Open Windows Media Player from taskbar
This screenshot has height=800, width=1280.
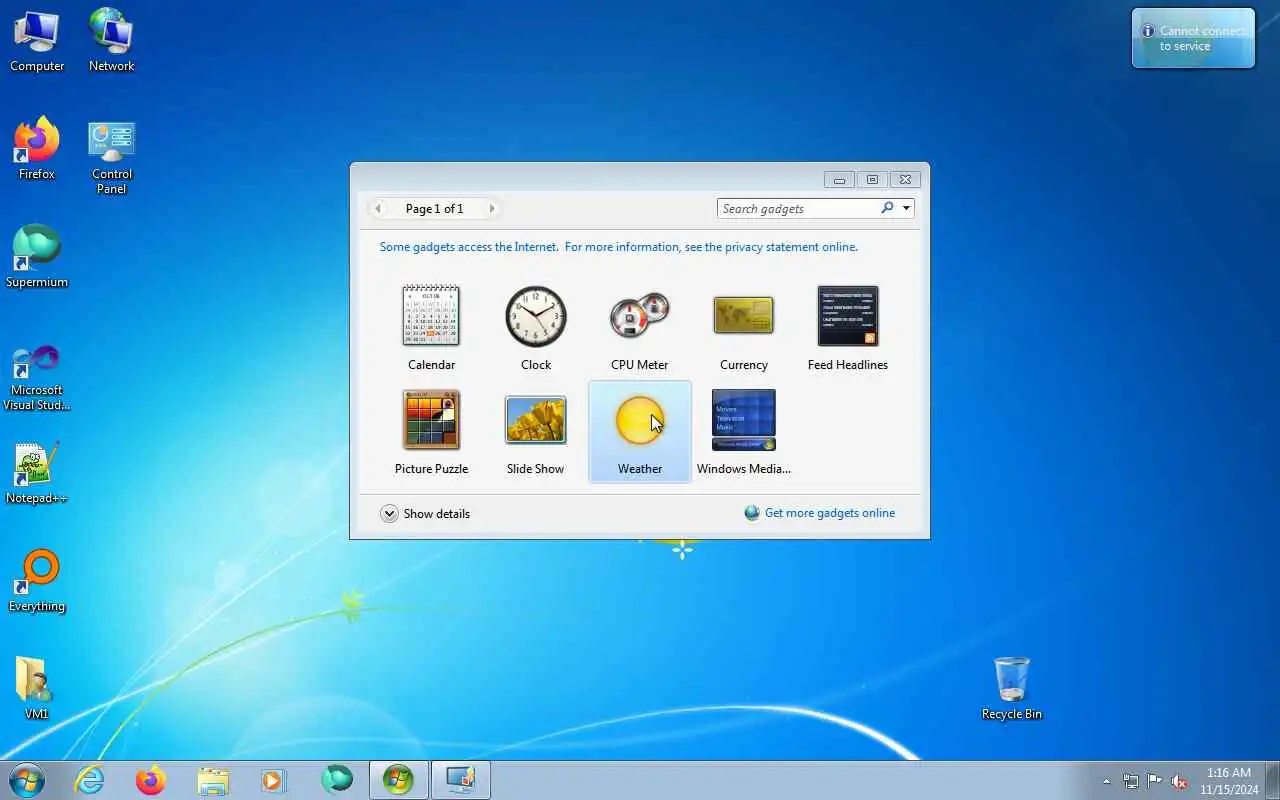coord(274,780)
